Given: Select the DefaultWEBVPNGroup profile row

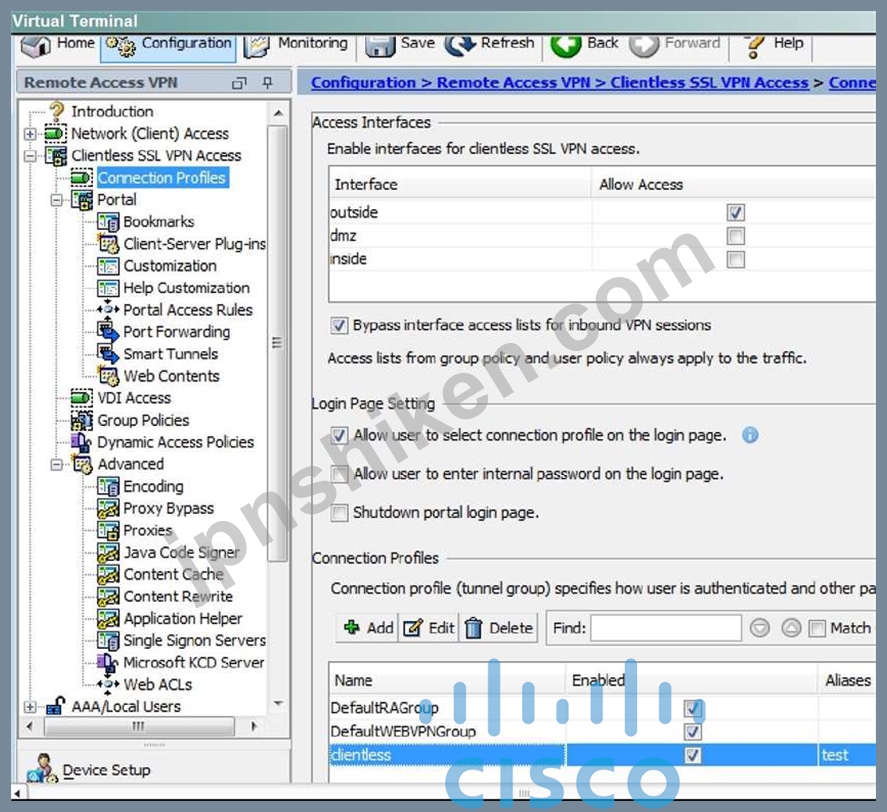Looking at the screenshot, I should [602, 732].
